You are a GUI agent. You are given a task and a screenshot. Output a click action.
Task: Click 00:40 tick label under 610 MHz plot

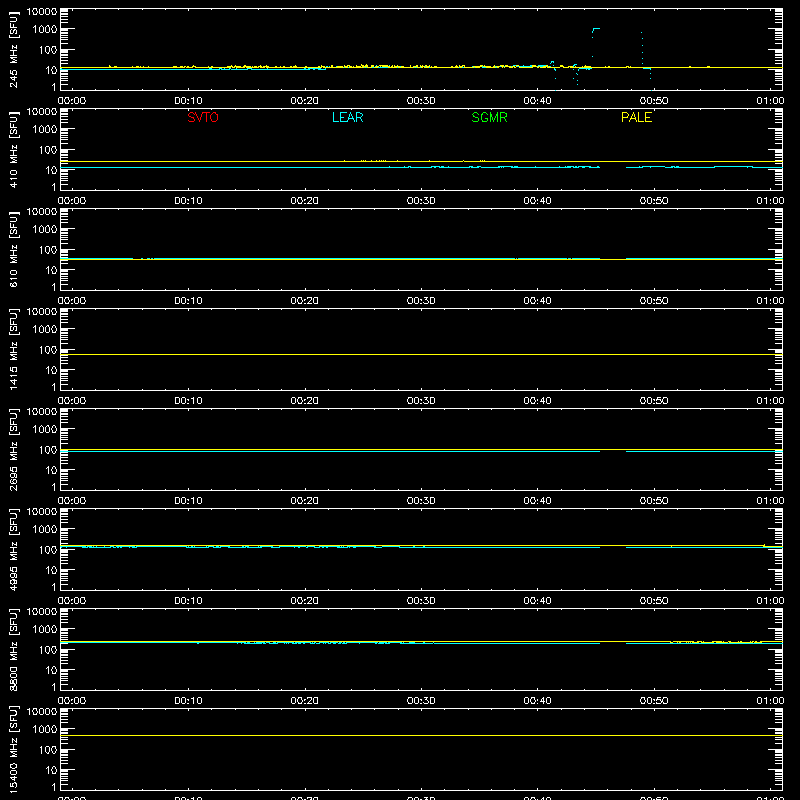(x=537, y=301)
